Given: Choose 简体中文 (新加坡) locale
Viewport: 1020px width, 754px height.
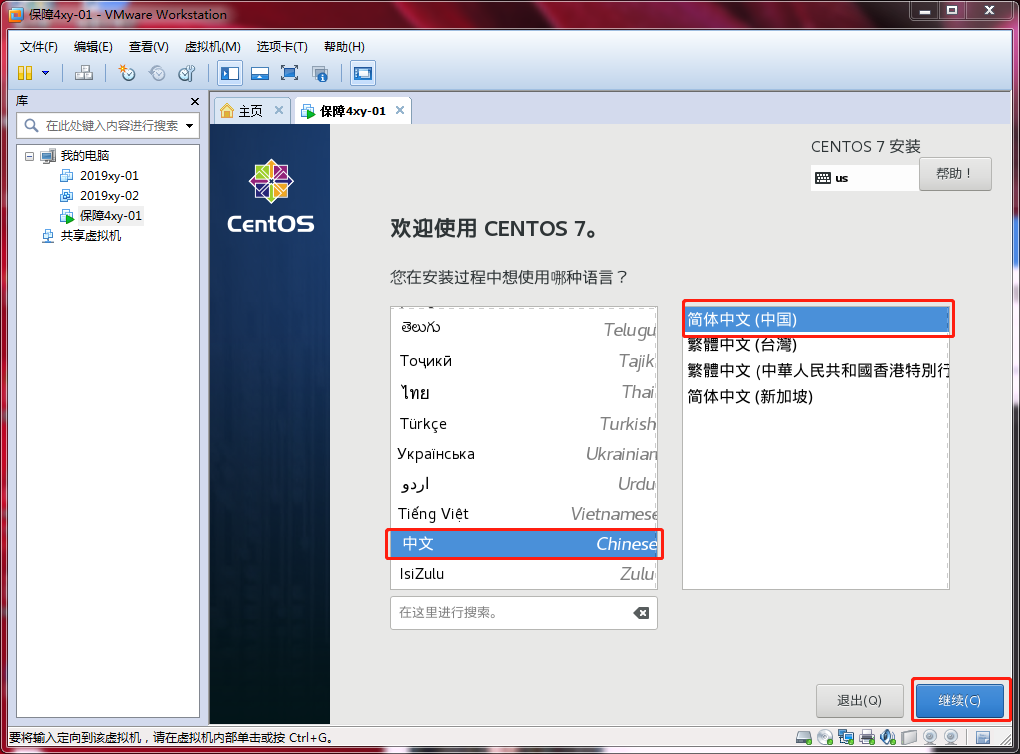Looking at the screenshot, I should (817, 396).
